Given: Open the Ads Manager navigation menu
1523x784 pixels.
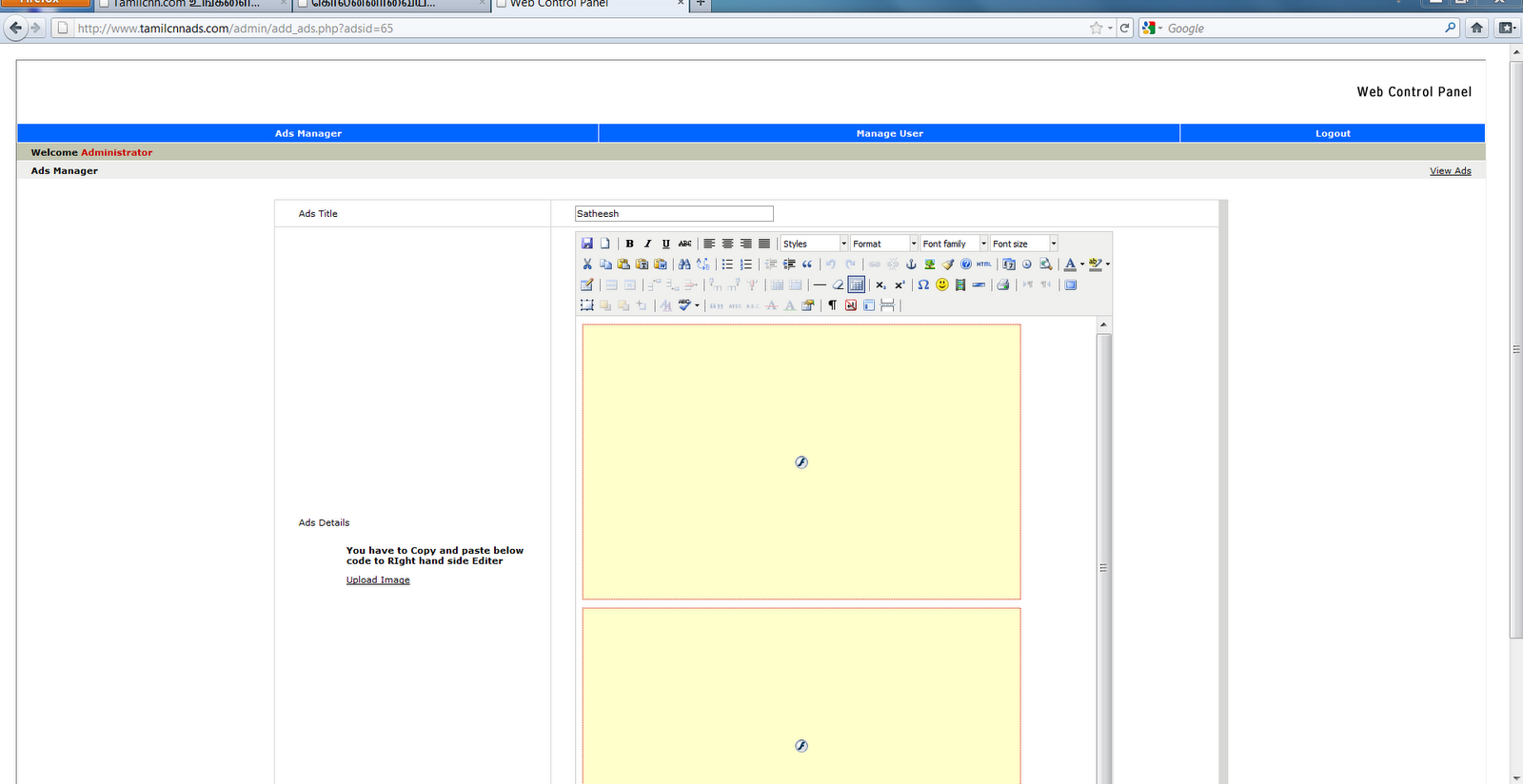Looking at the screenshot, I should tap(307, 133).
